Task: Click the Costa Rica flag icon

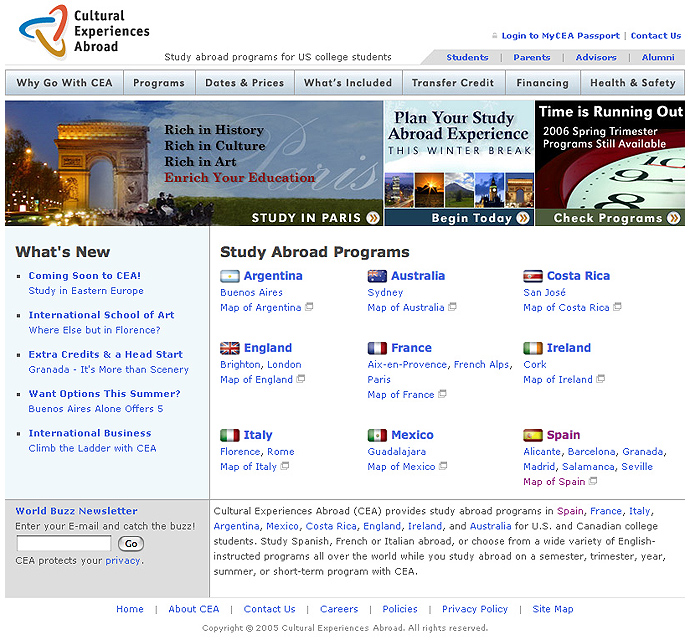Action: (532, 277)
